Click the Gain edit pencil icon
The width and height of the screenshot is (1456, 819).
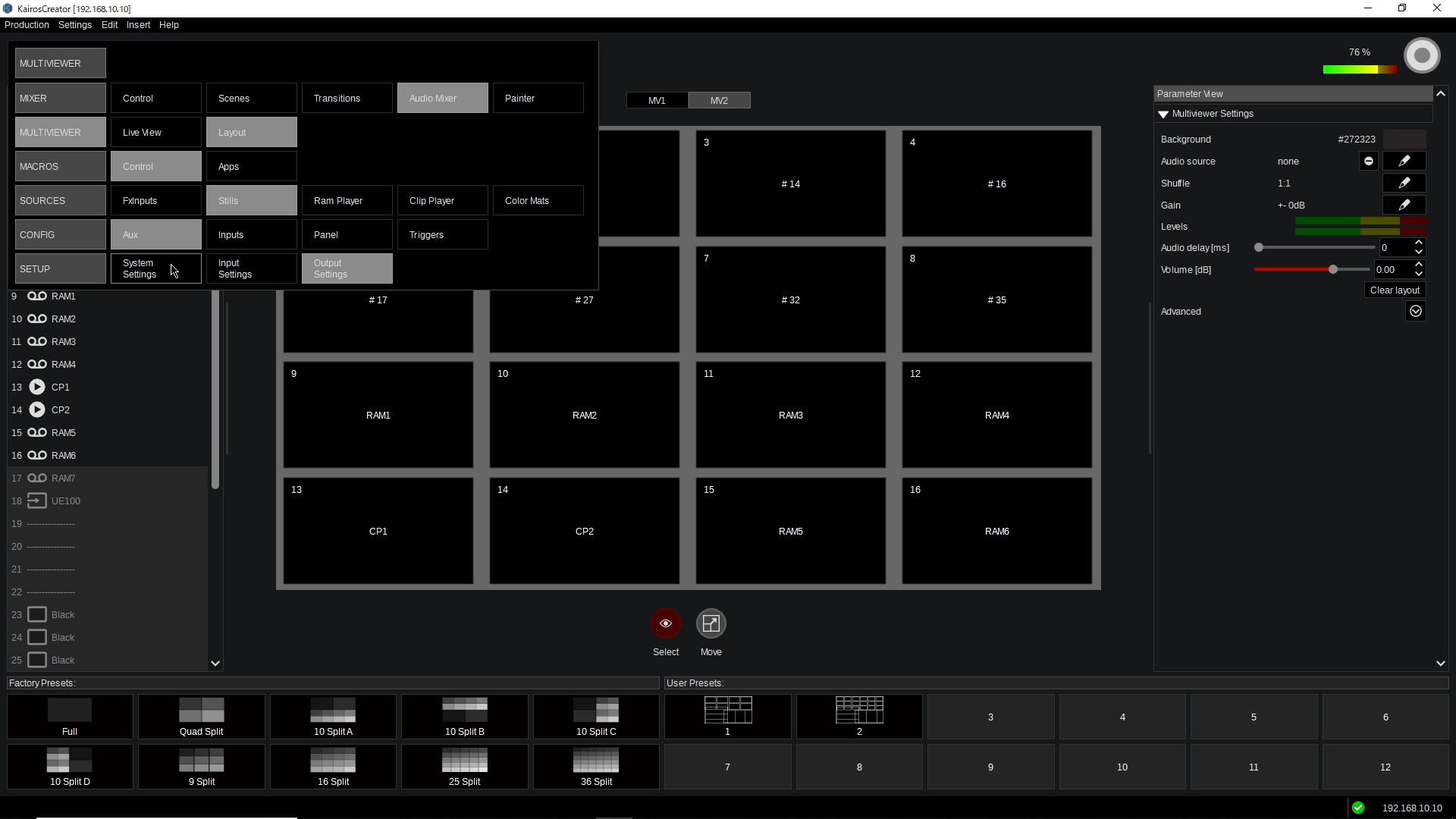(1404, 205)
